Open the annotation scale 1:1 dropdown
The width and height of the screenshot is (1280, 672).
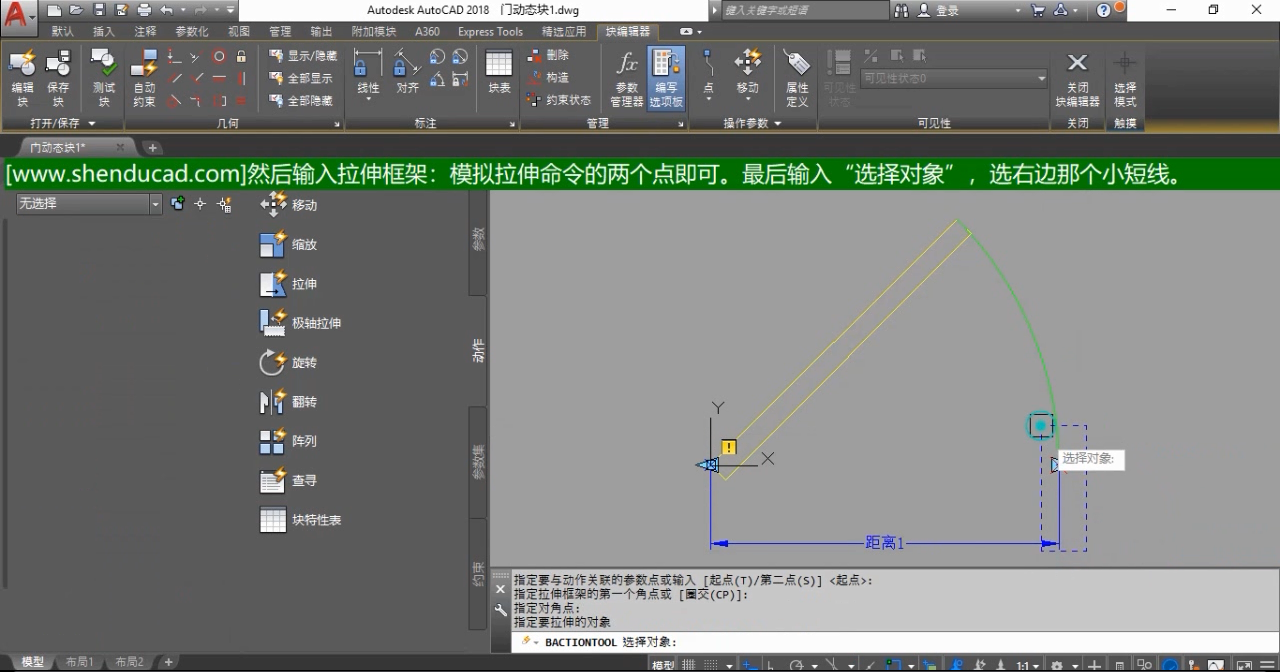tap(1029, 665)
